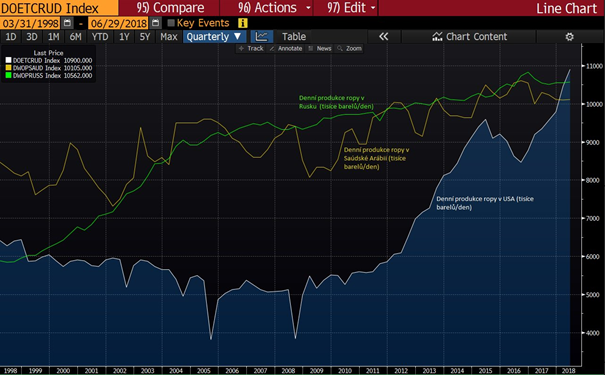The height and width of the screenshot is (375, 605).
Task: Click the Saudi Arabia production annotation text
Action: 376,158
